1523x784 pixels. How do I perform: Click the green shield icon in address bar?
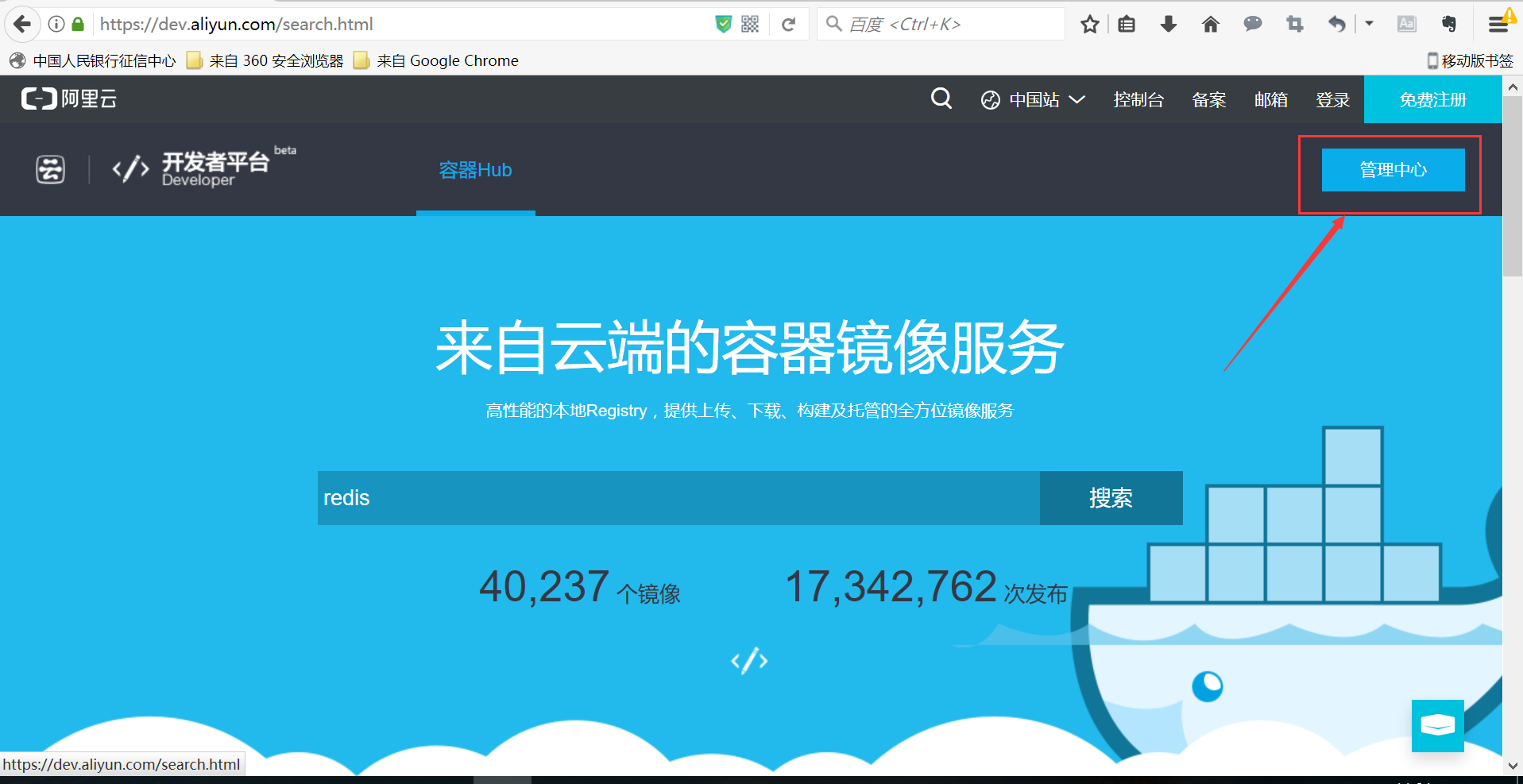pyautogui.click(x=723, y=24)
